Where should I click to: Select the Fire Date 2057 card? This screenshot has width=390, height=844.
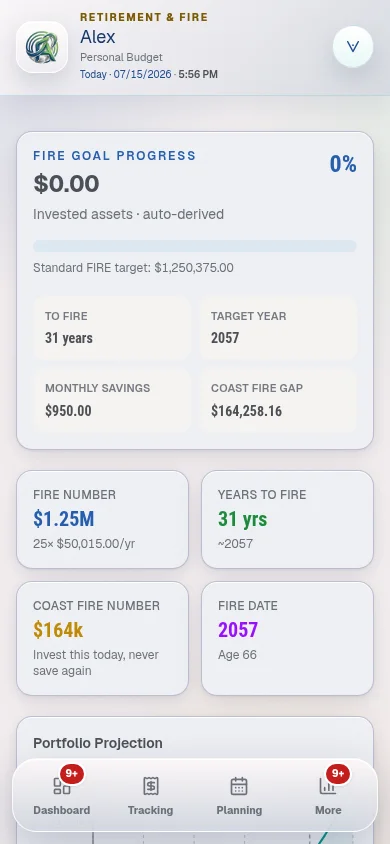click(x=287, y=638)
